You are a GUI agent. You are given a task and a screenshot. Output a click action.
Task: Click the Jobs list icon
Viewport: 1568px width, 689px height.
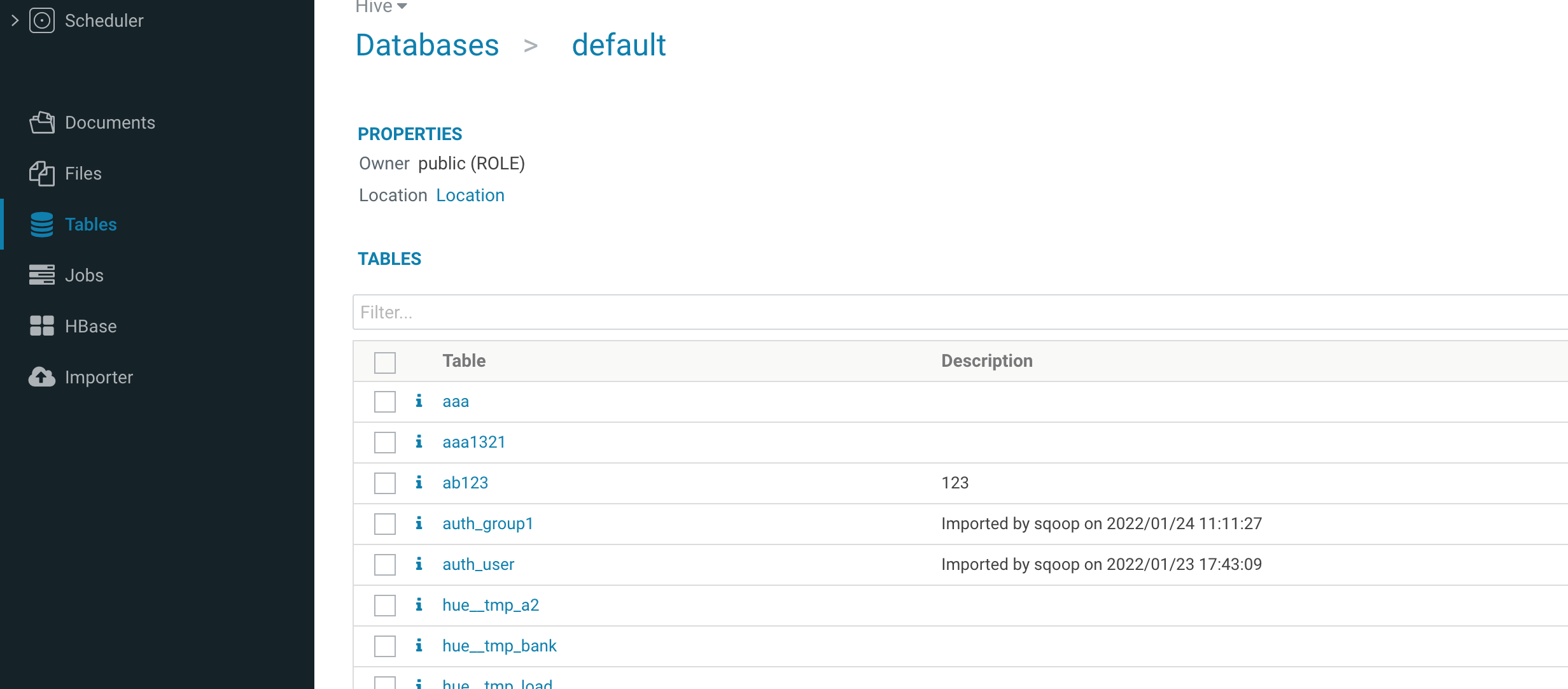42,275
